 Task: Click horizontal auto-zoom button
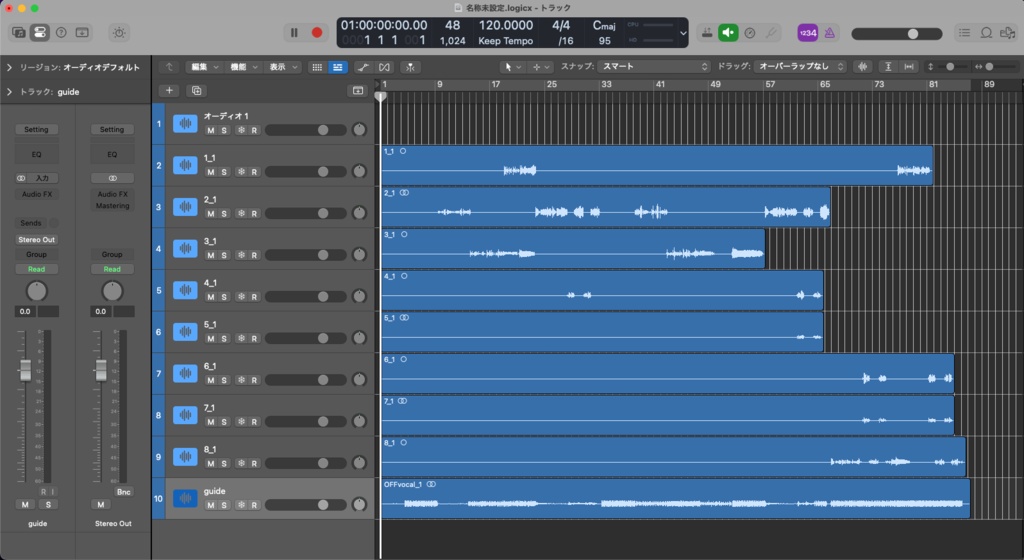pyautogui.click(x=908, y=67)
